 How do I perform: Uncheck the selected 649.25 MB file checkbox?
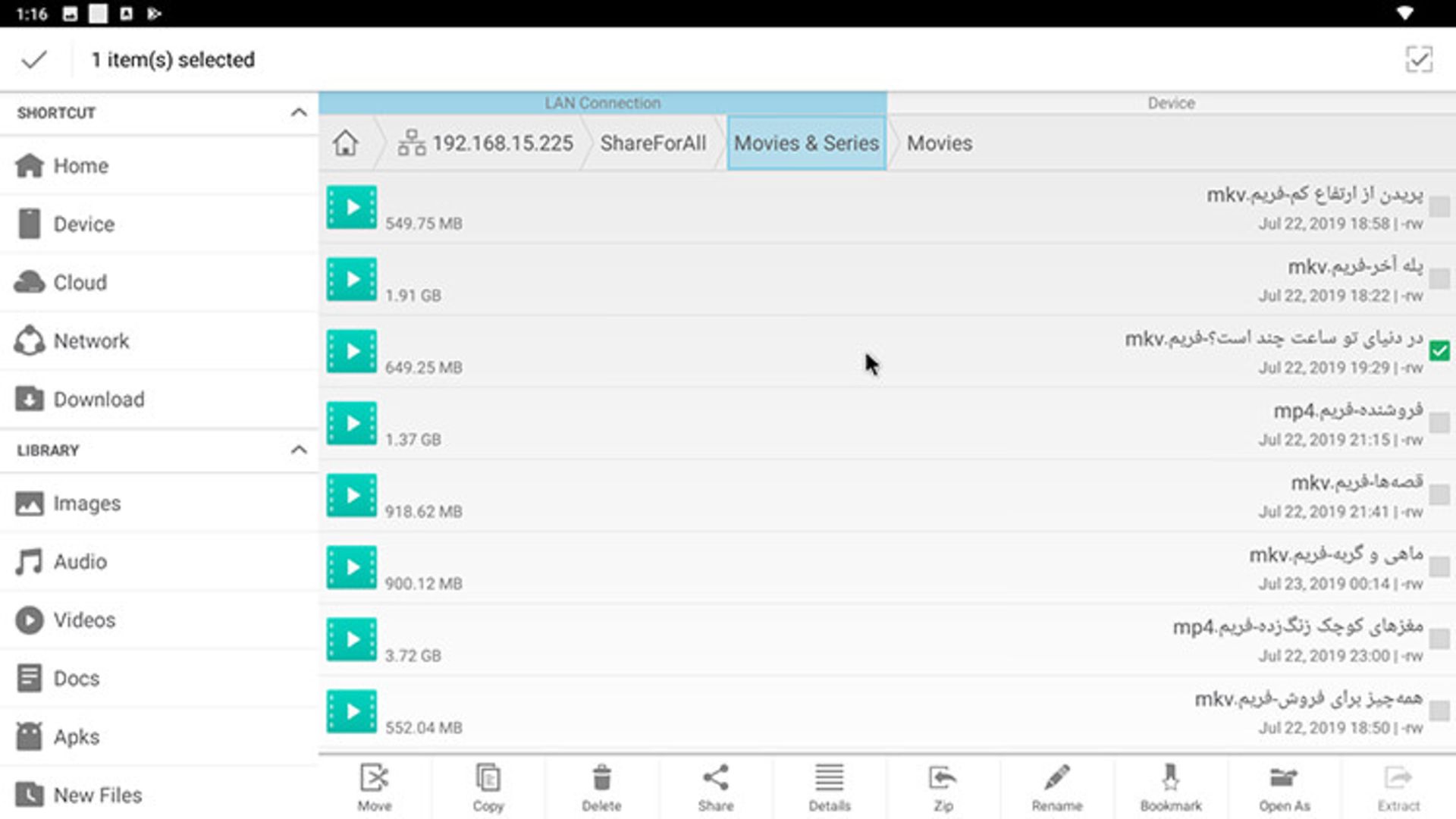point(1439,350)
